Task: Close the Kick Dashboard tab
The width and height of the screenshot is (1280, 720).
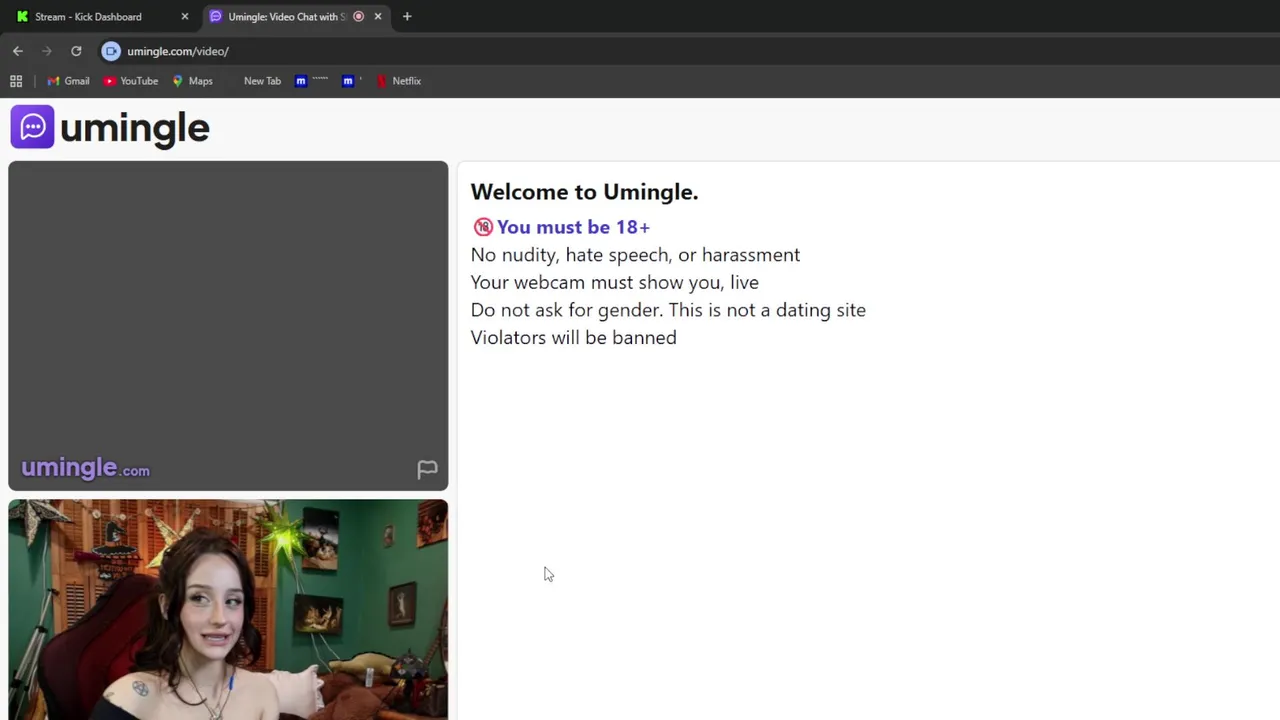Action: pyautogui.click(x=184, y=16)
